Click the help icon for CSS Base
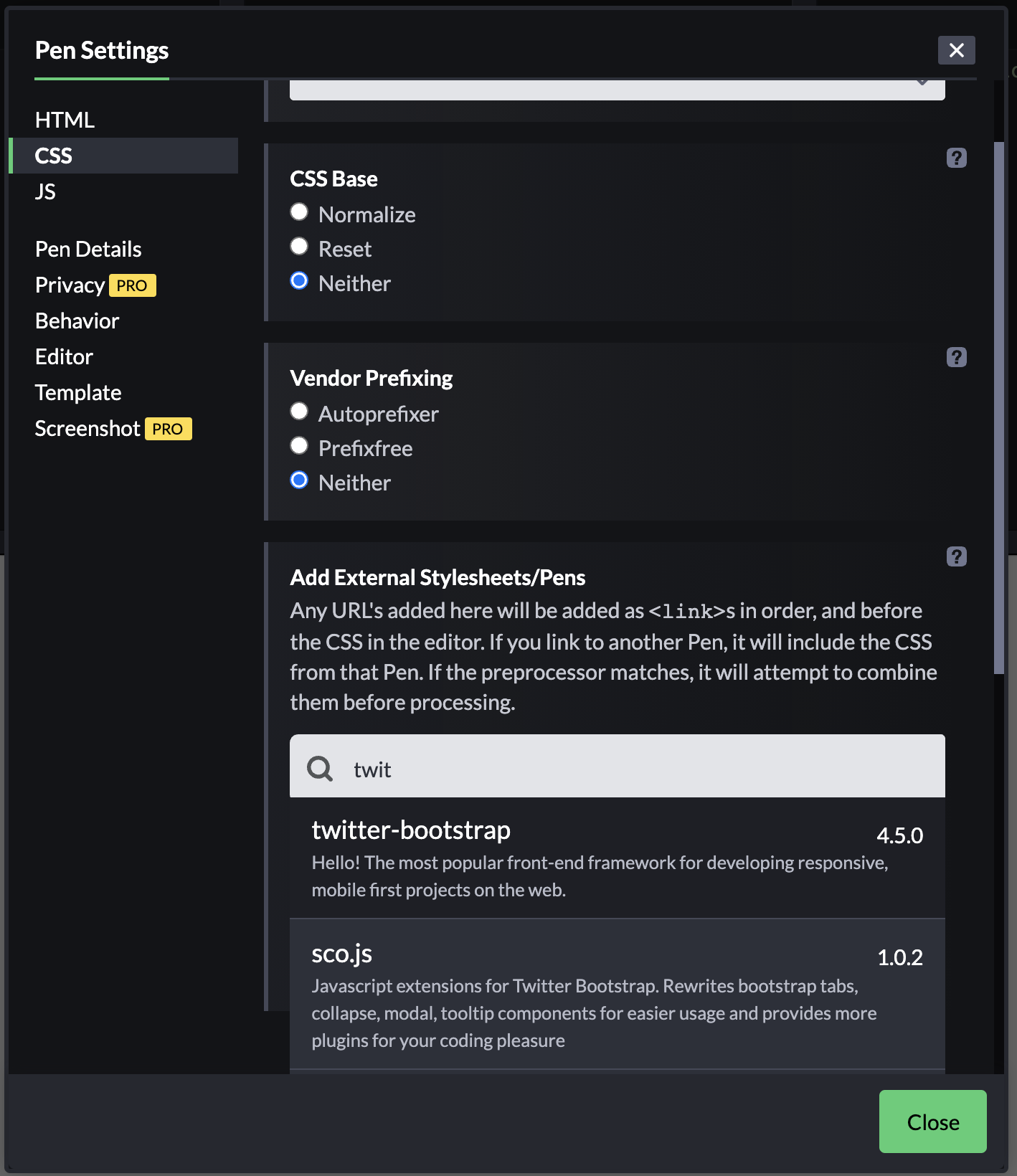1017x1176 pixels. pyautogui.click(x=956, y=158)
